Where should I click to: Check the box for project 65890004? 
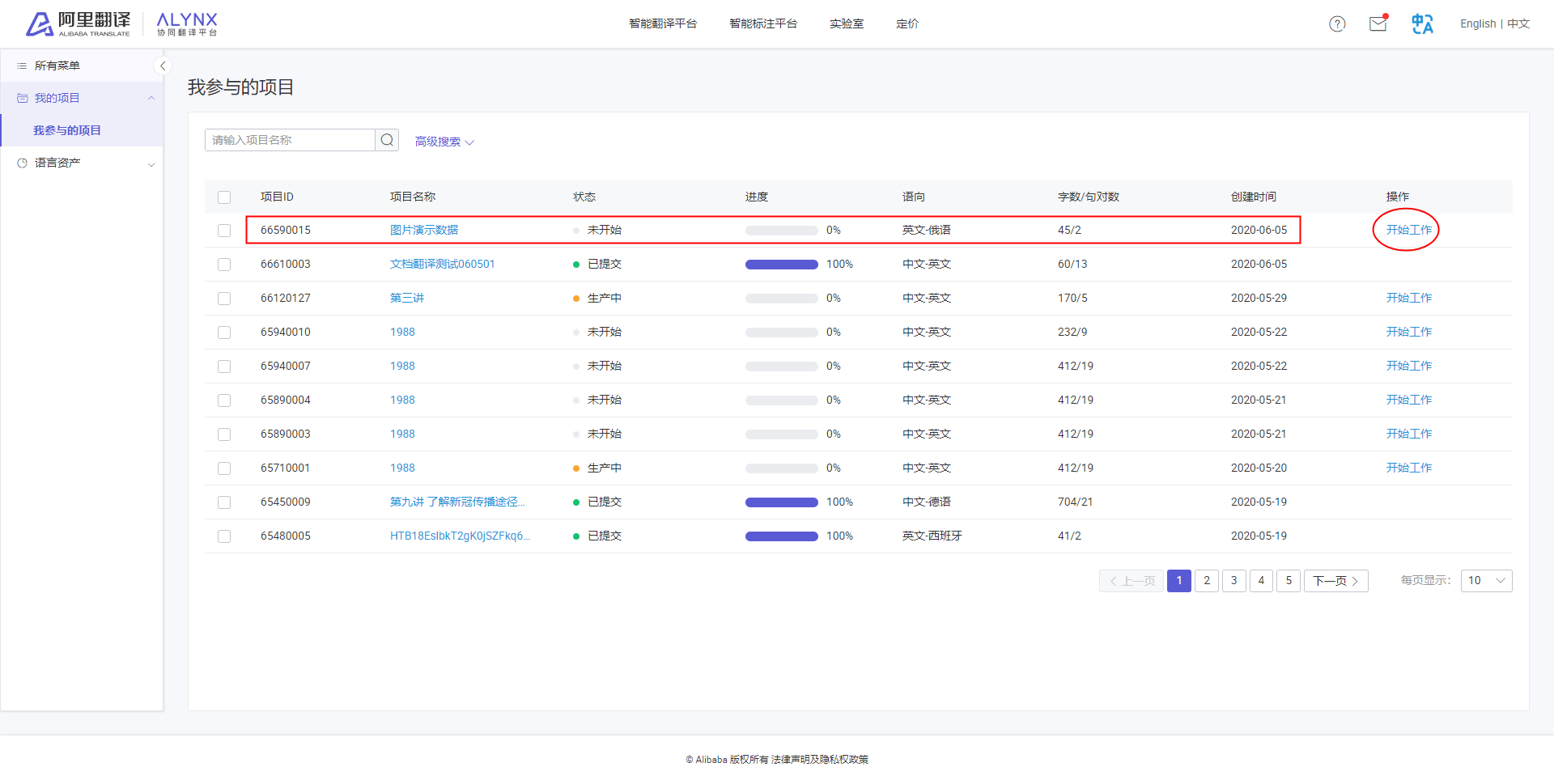[224, 400]
